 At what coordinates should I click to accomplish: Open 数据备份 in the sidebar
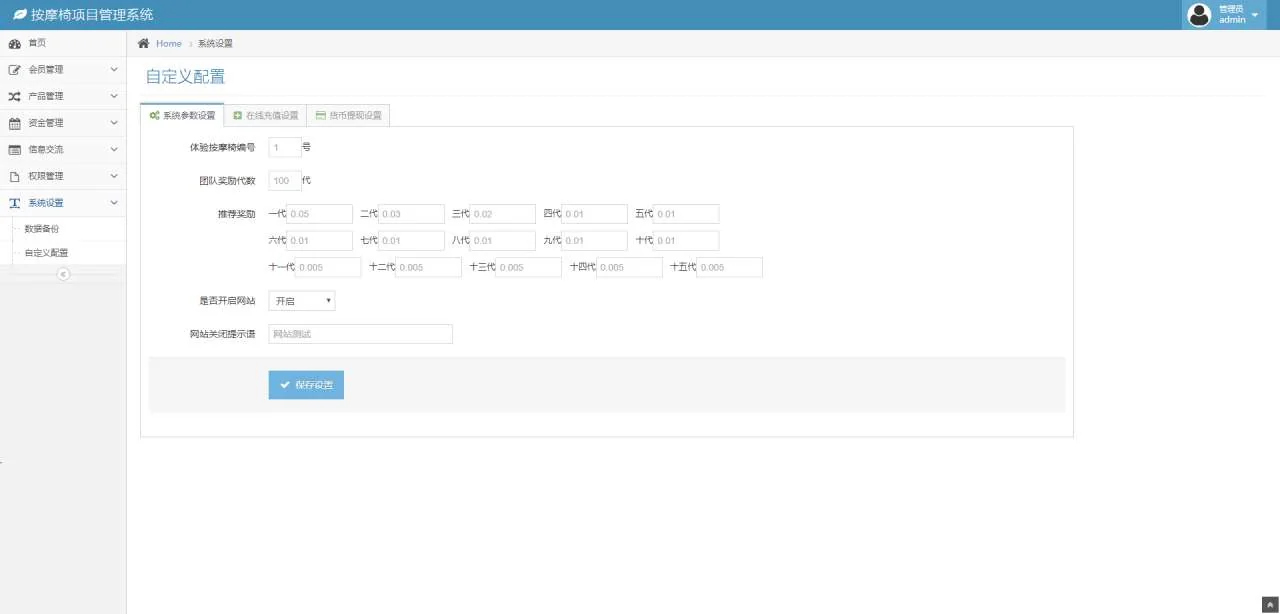(42, 229)
